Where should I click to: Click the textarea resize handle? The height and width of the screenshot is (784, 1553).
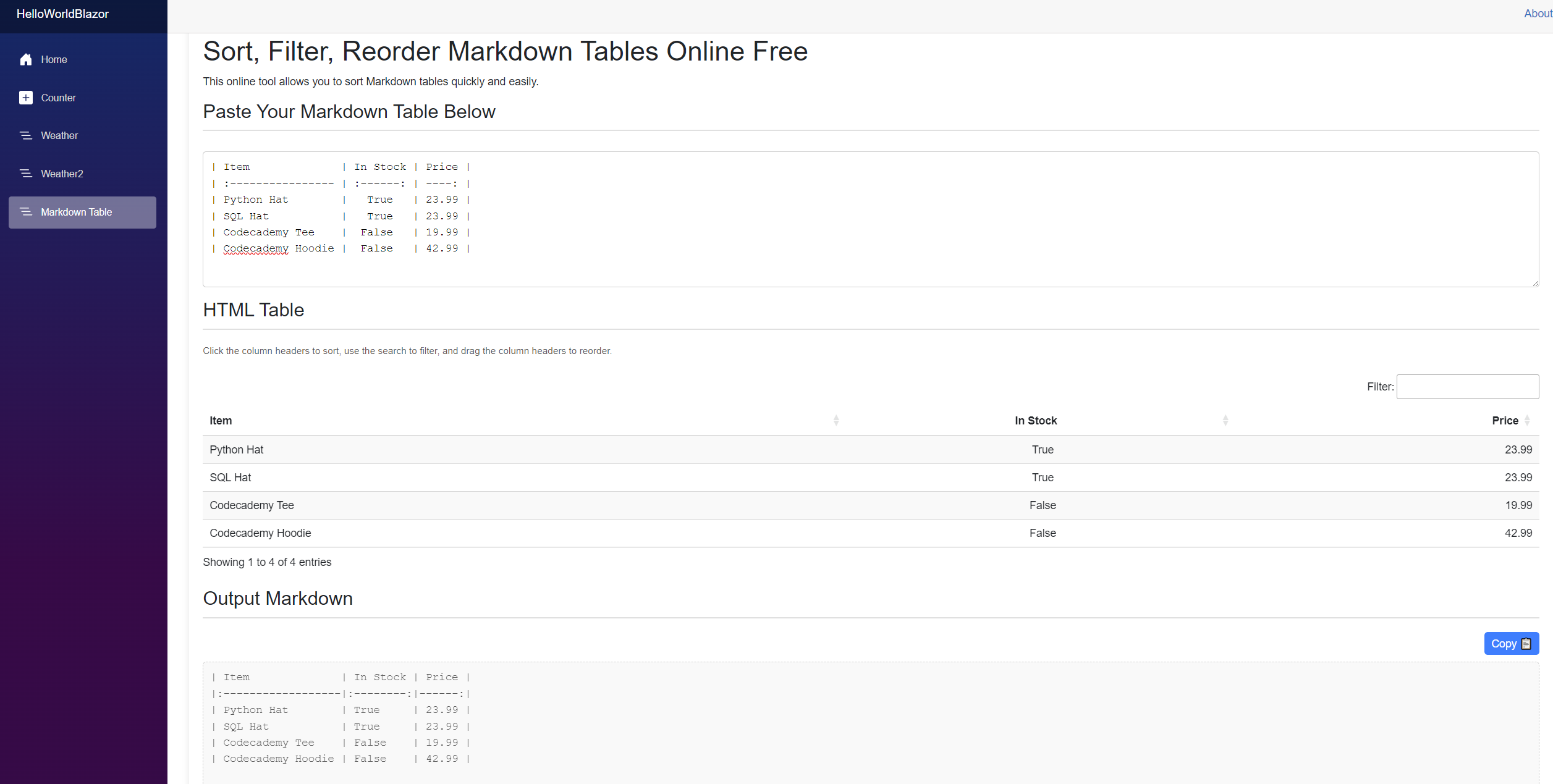click(x=1535, y=283)
